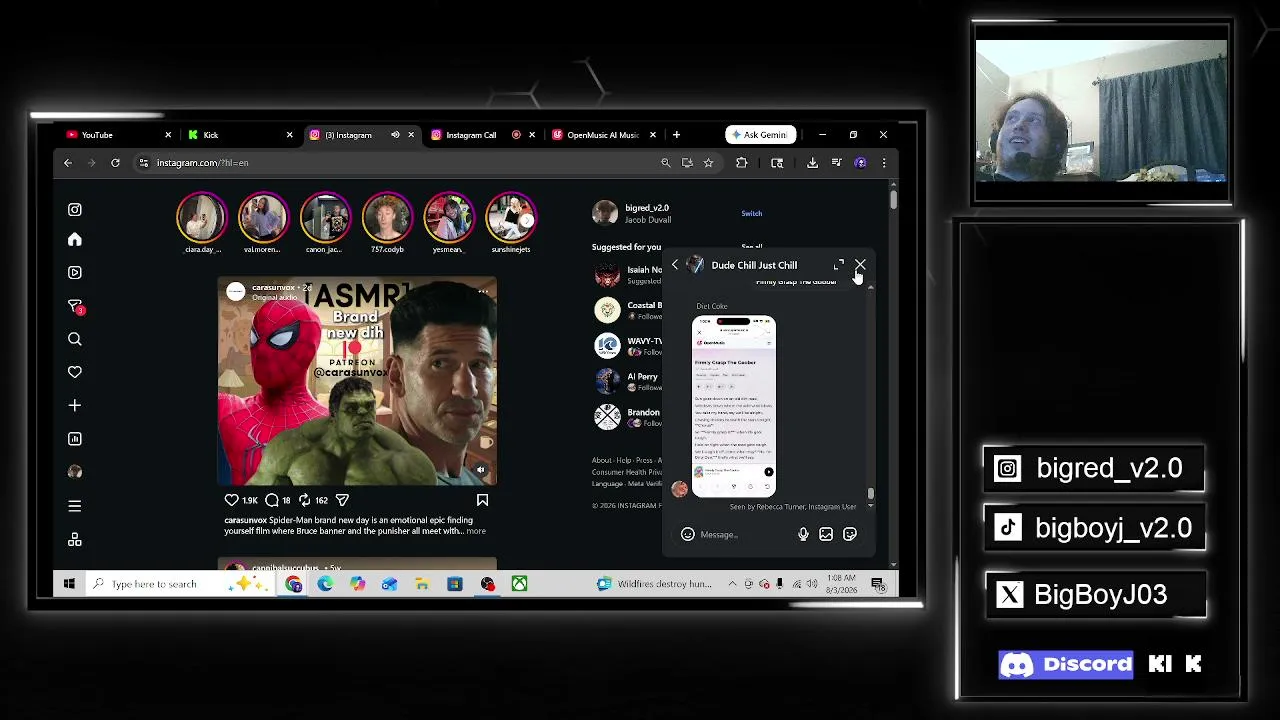Advance stories row with next arrow

coord(527,219)
